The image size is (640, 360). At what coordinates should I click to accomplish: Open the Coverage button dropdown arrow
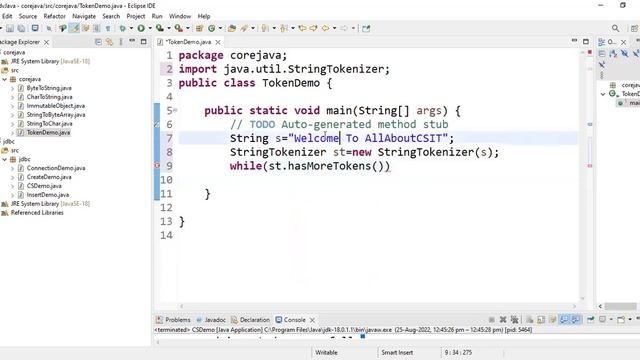click(x=169, y=28)
